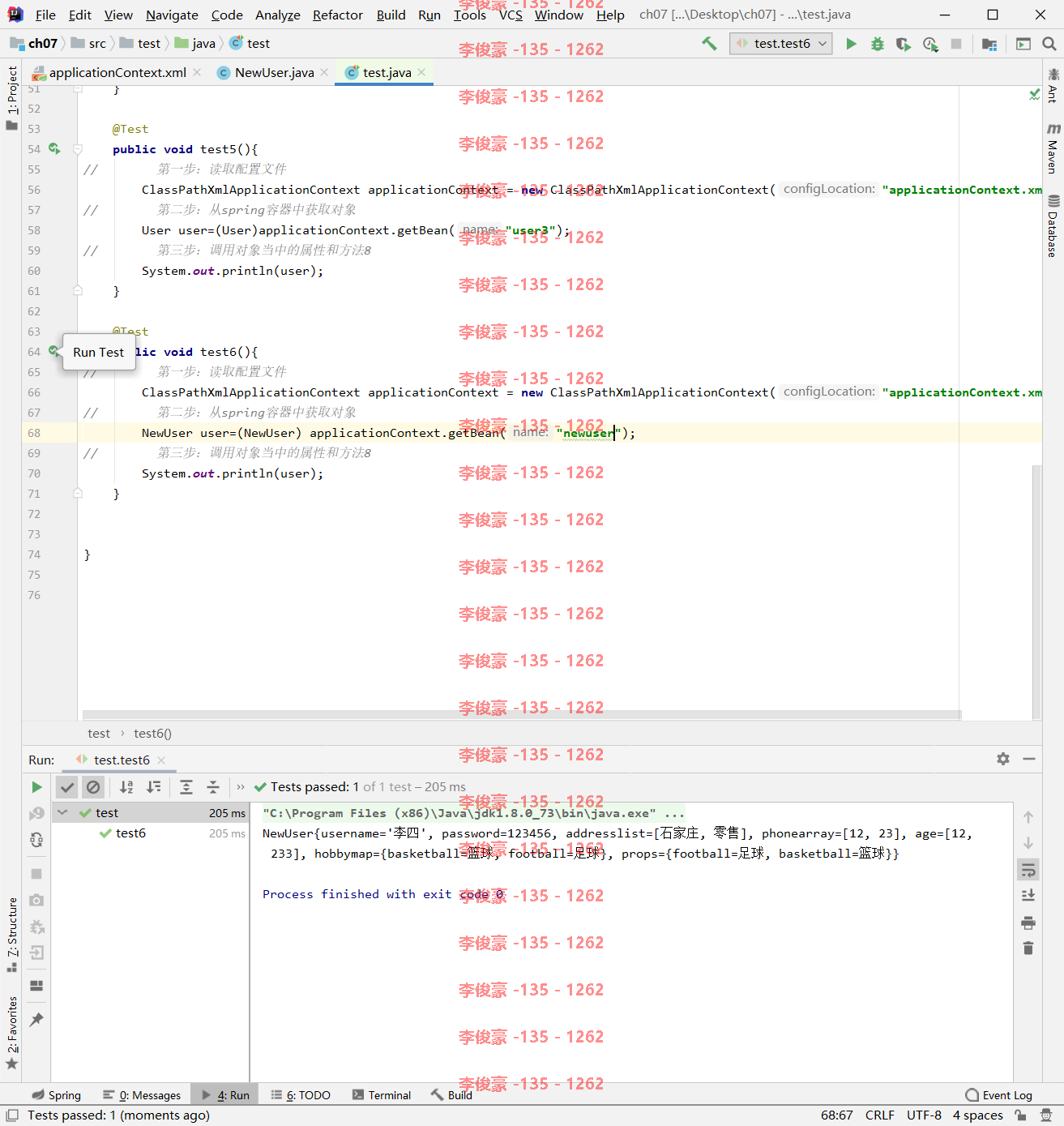Click the CRLF line separator widget
The height and width of the screenshot is (1126, 1064).
880,1115
